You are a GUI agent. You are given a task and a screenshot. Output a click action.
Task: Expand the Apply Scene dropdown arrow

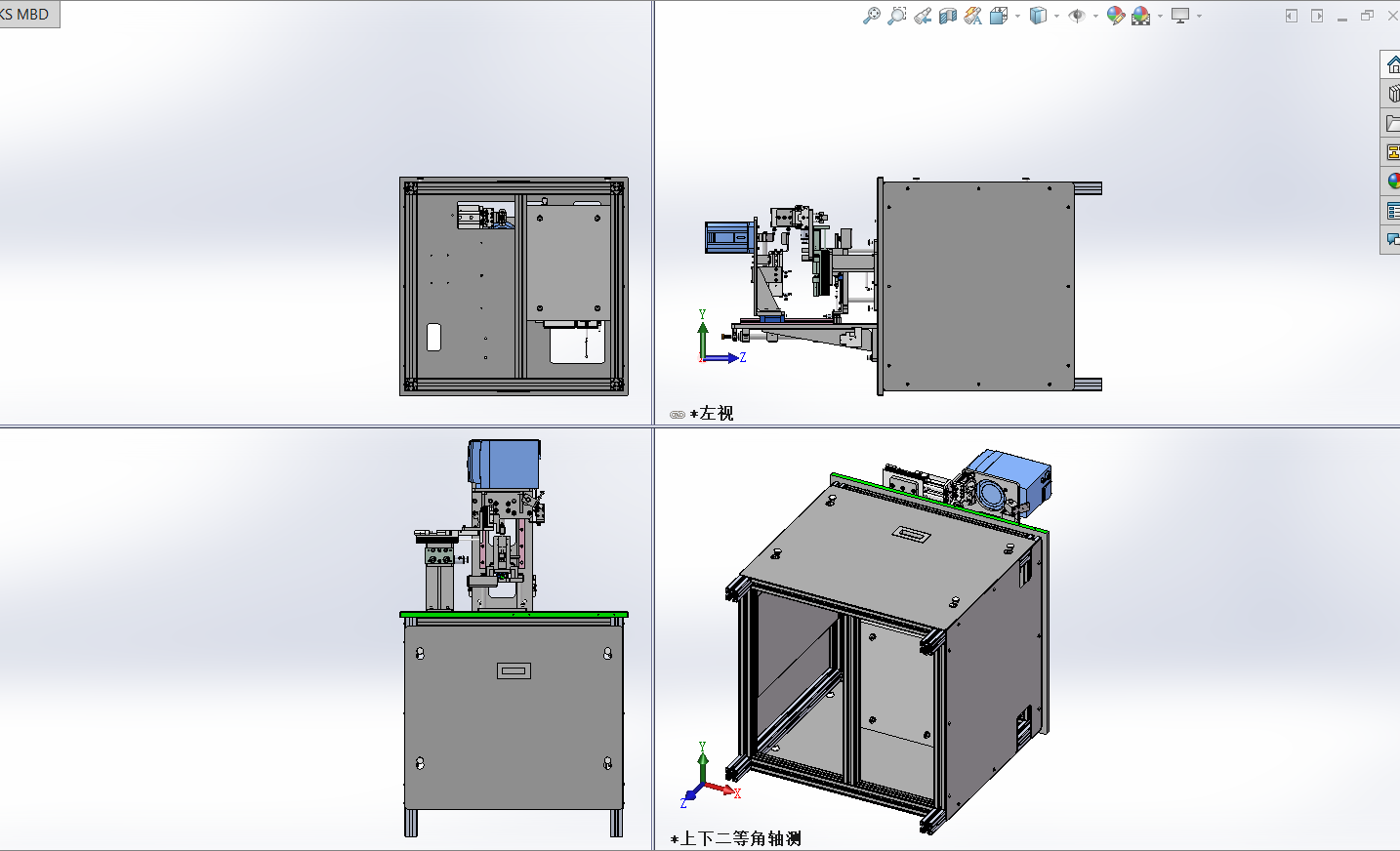point(1160,16)
